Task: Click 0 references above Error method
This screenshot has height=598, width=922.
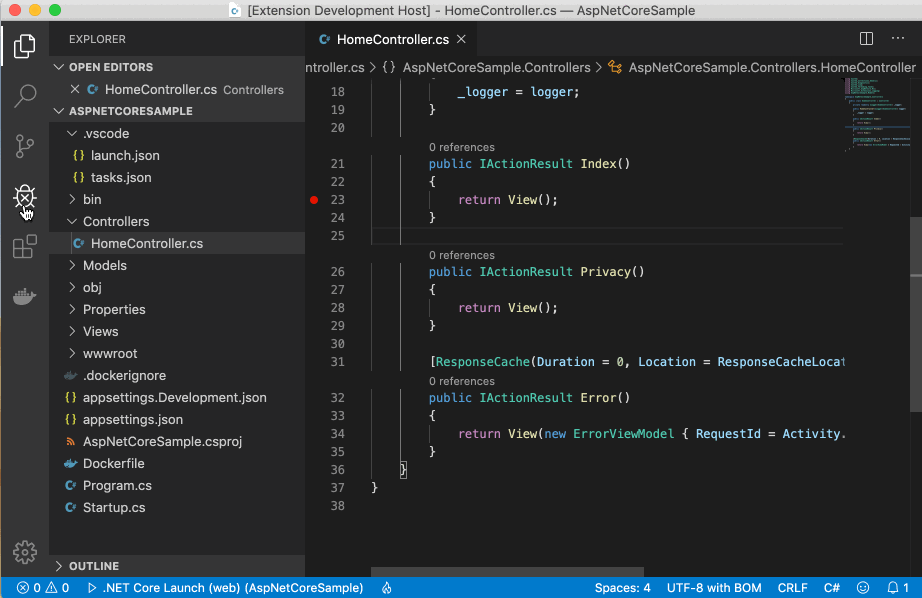Action: point(462,381)
